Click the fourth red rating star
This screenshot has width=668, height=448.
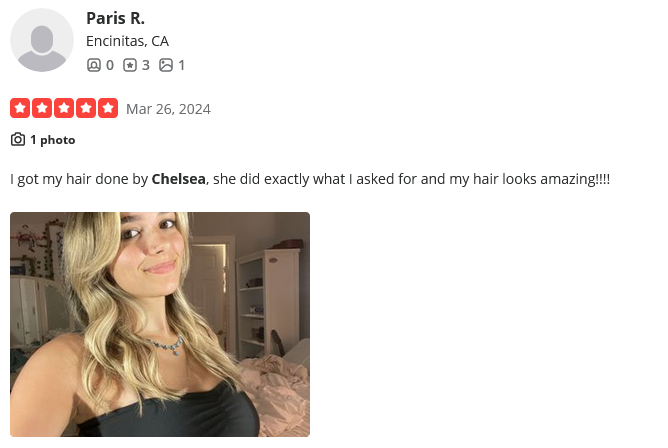tap(86, 108)
